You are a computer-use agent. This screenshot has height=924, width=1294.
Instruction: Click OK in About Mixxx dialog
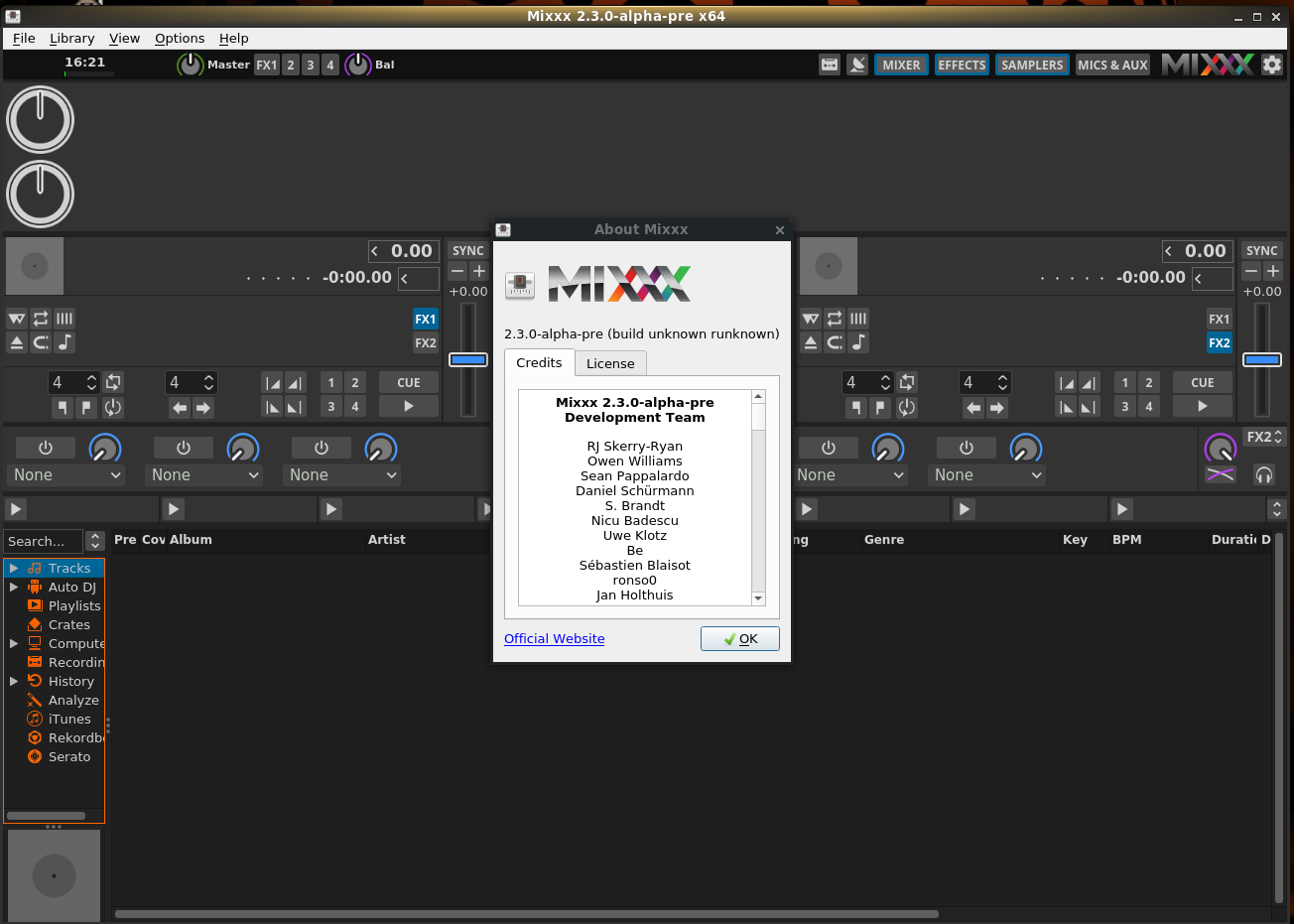click(739, 639)
